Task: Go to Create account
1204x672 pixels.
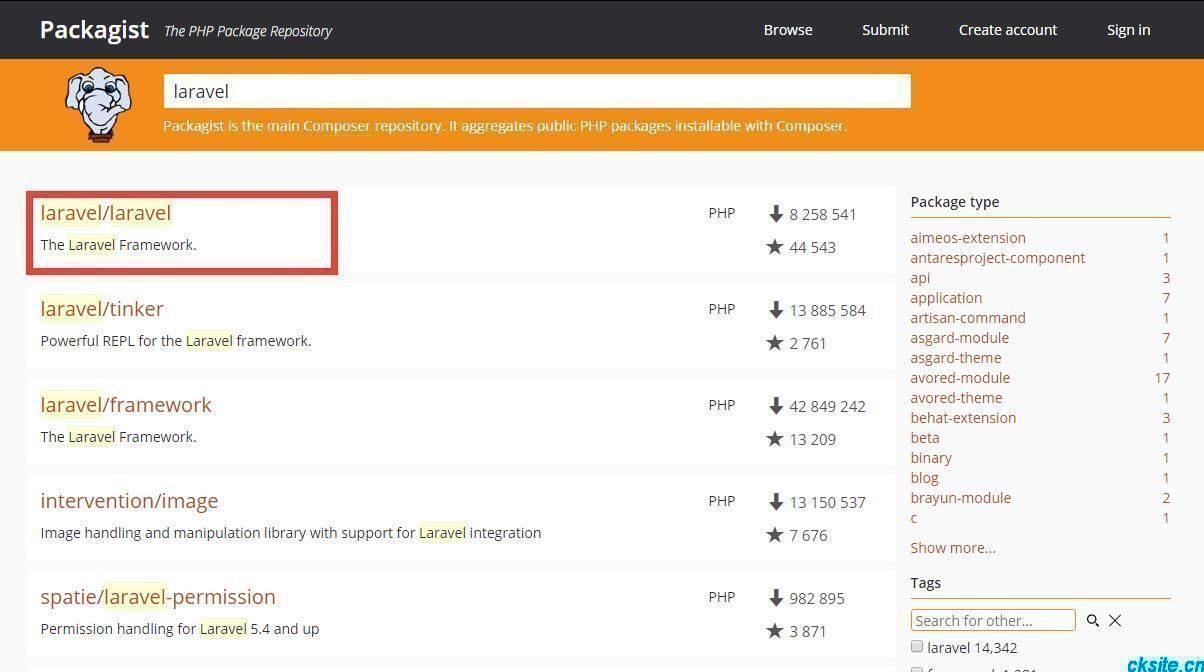Action: (1008, 30)
